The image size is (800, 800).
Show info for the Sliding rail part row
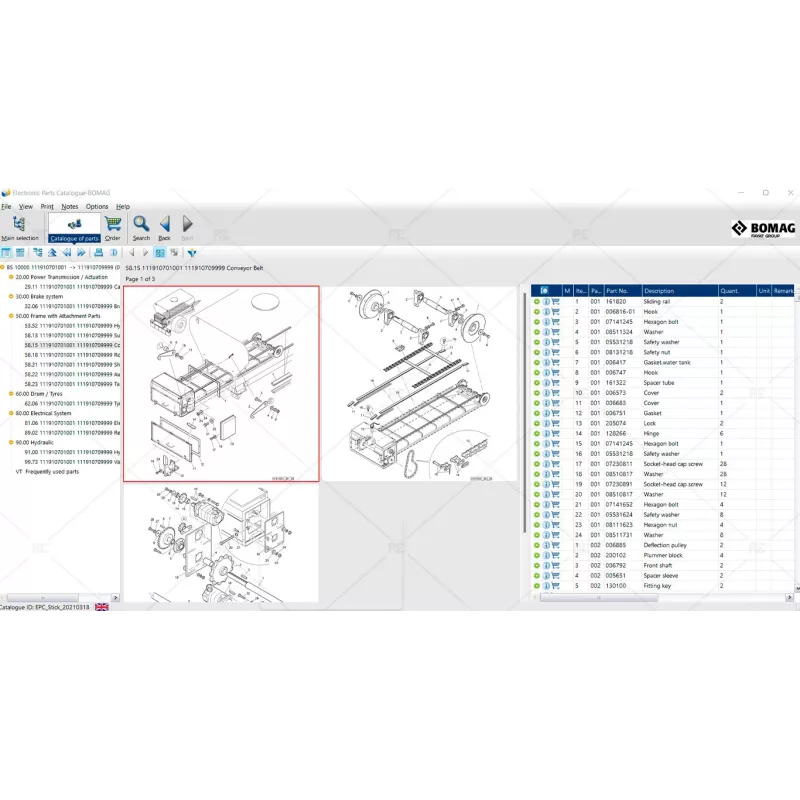click(x=546, y=302)
